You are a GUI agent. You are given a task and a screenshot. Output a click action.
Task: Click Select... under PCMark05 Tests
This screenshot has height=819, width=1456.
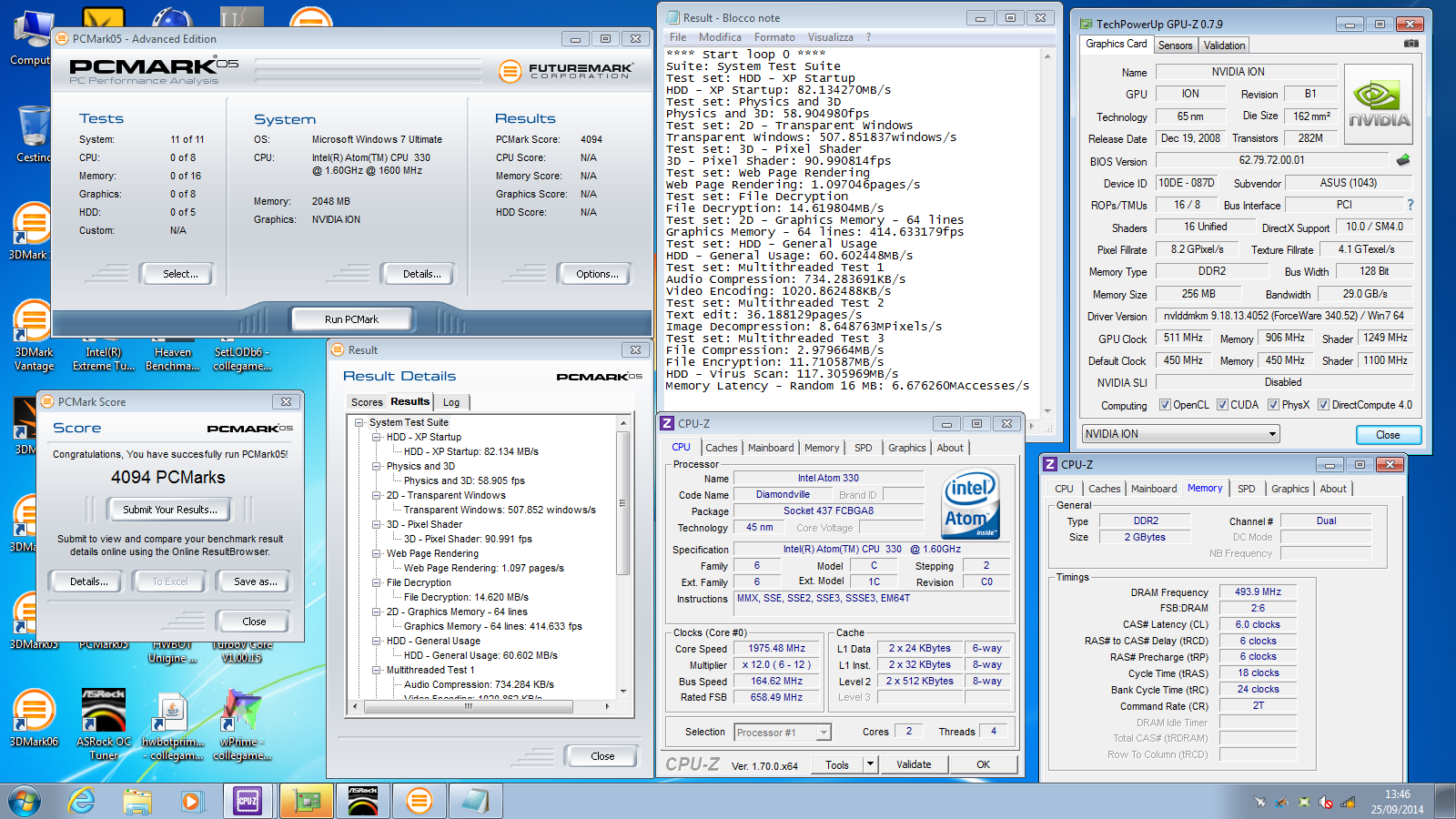[180, 274]
